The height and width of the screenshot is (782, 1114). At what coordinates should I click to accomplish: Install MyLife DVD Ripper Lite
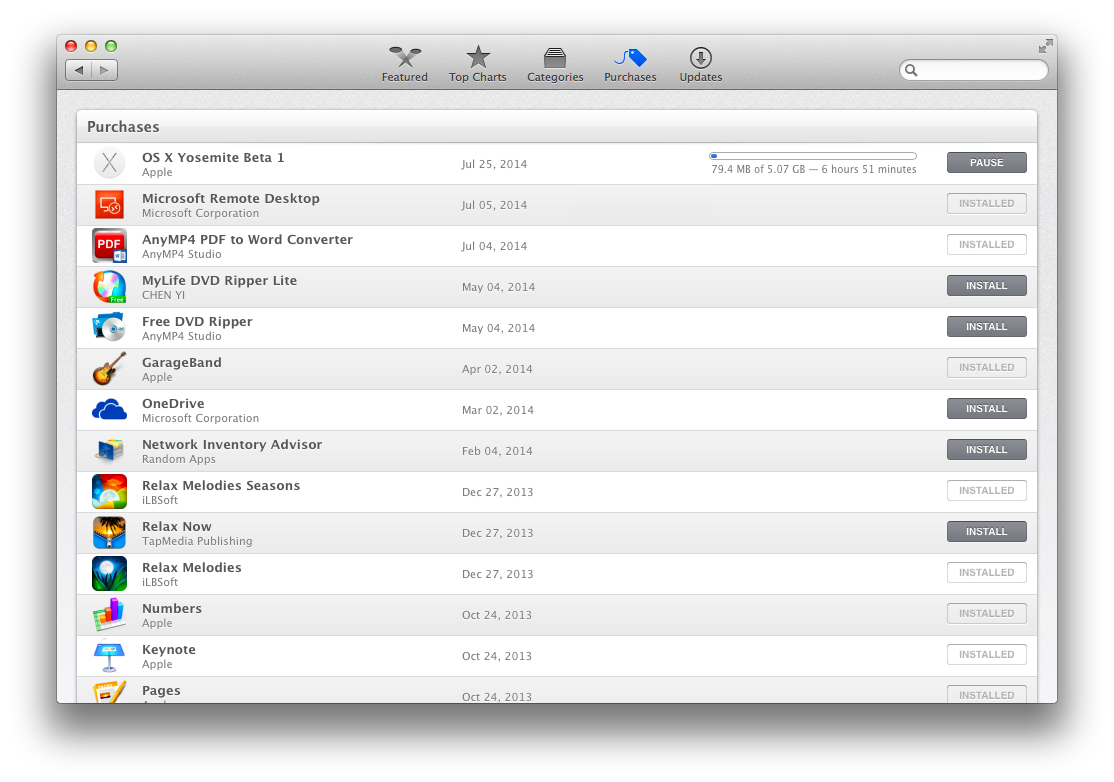(986, 286)
